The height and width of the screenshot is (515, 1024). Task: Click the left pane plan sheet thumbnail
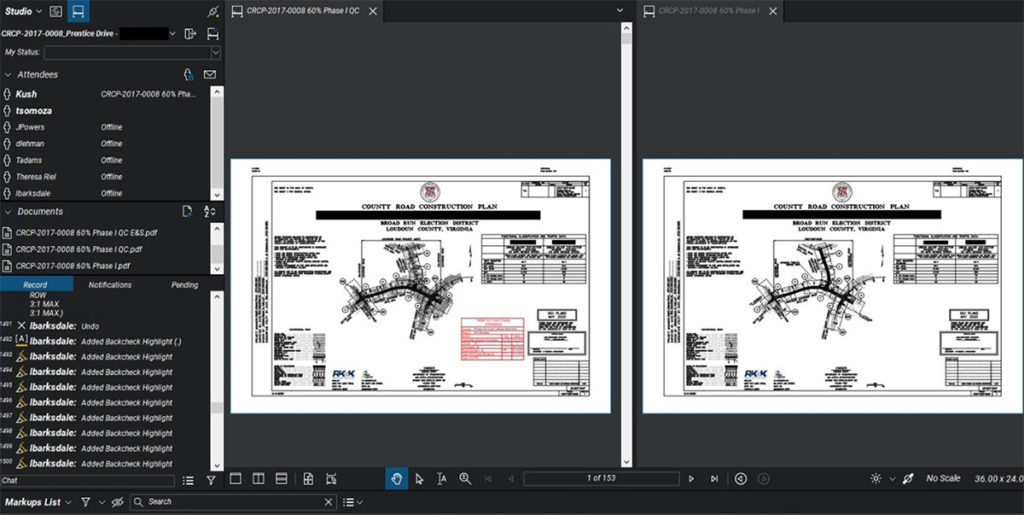(x=421, y=286)
